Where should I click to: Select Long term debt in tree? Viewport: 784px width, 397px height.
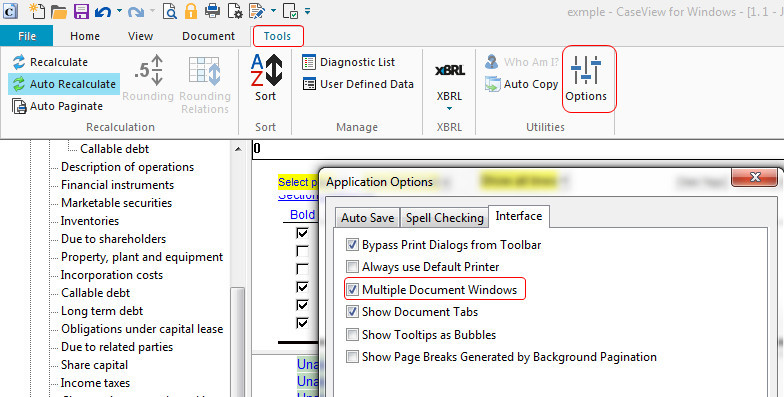(x=102, y=311)
